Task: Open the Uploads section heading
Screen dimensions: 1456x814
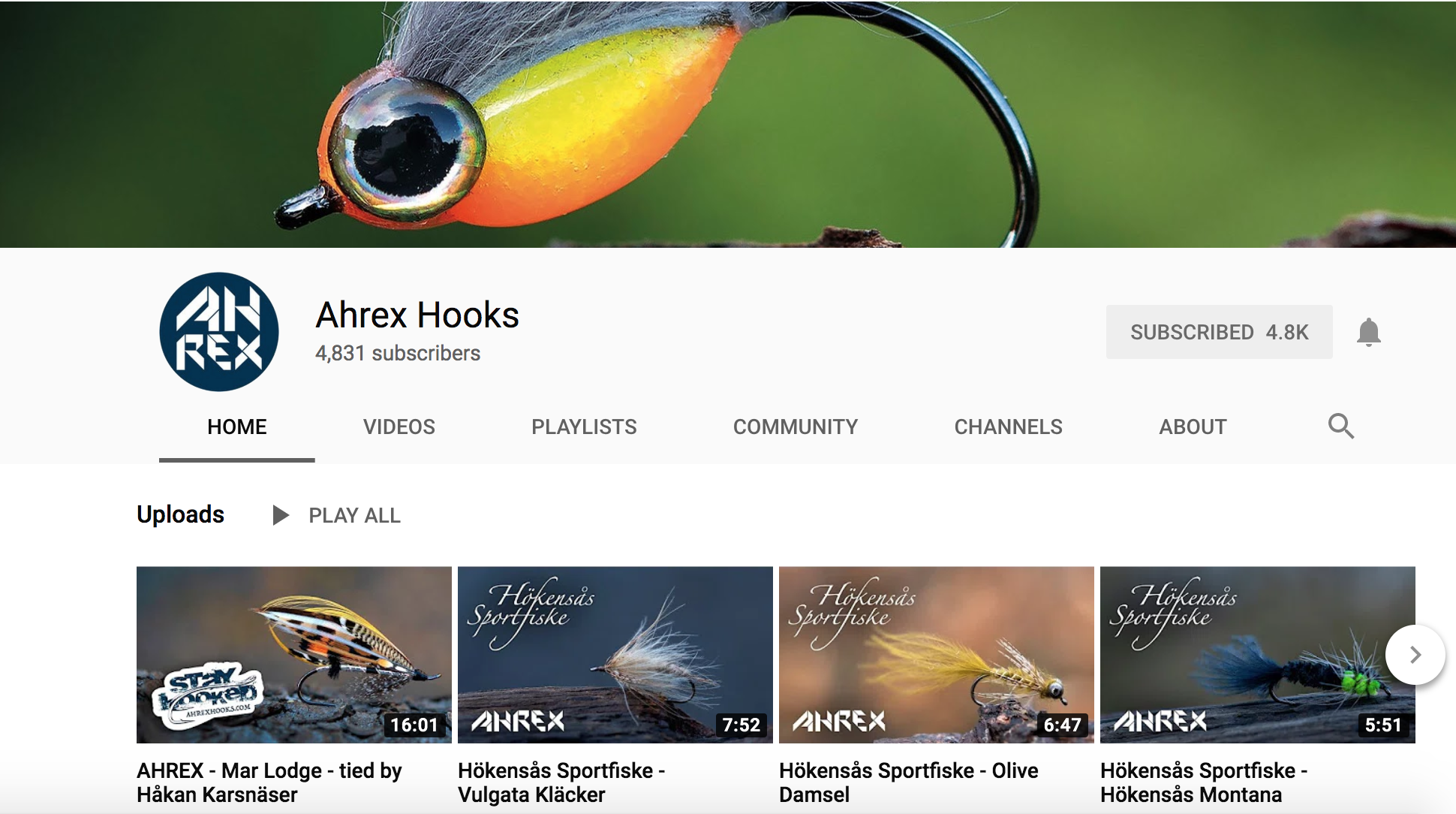Action: (180, 514)
